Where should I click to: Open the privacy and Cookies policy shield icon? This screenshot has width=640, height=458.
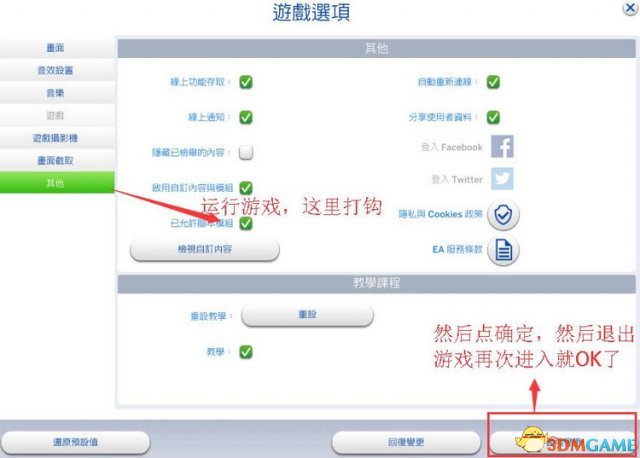tap(503, 215)
